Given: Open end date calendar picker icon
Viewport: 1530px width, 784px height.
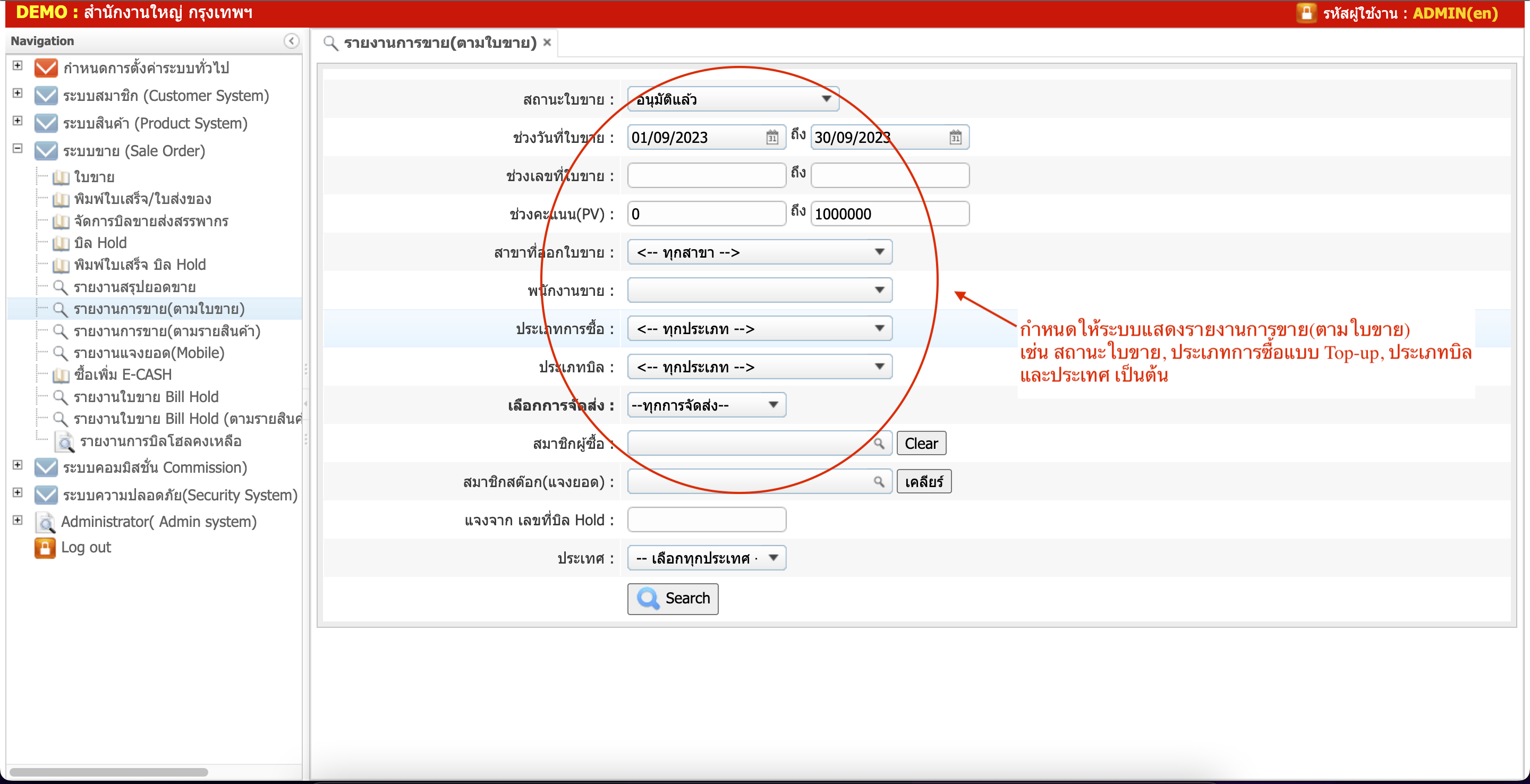Looking at the screenshot, I should click(955, 138).
